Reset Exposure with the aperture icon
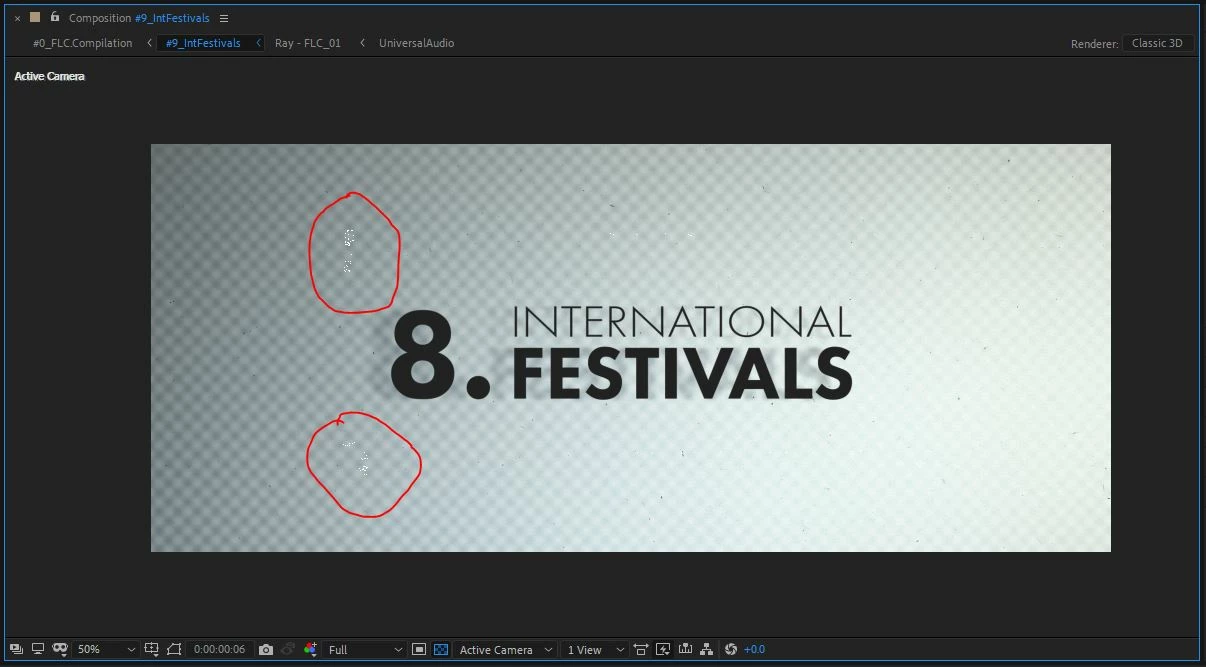The height and width of the screenshot is (667, 1206). click(x=731, y=649)
